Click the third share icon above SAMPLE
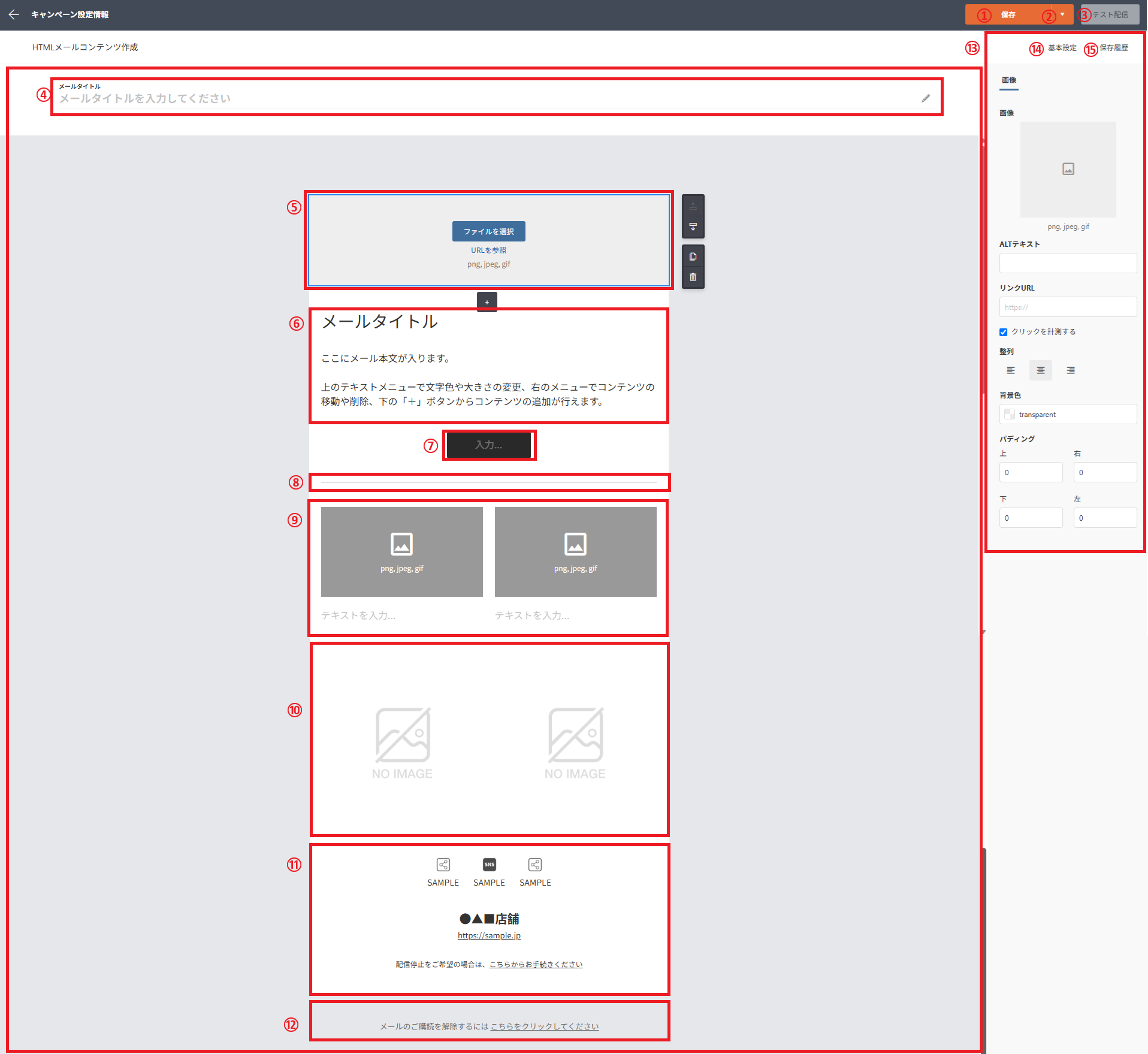1148x1054 pixels. point(535,865)
